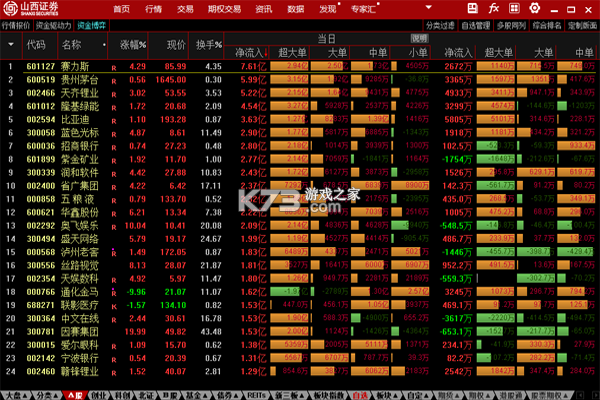Open the fx formula manager icon
The width and height of the screenshot is (600, 400).
click(494, 8)
